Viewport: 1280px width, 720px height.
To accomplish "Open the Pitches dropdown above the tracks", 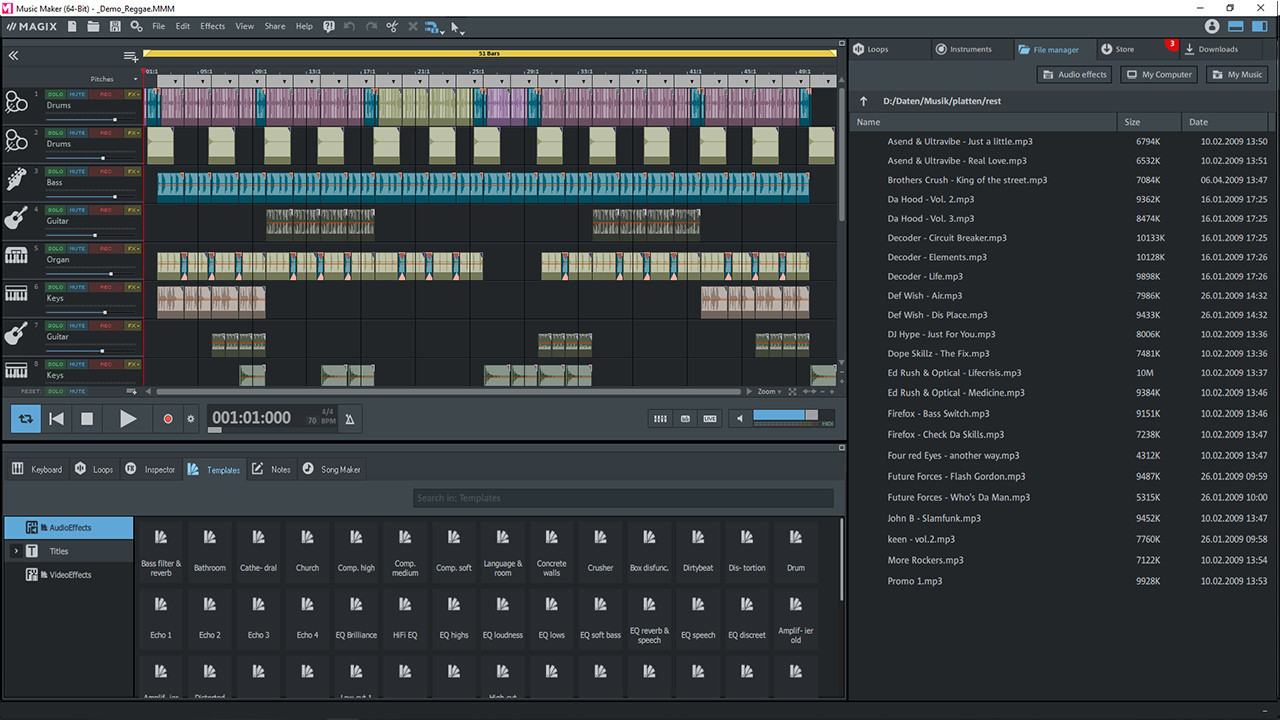I will (110, 77).
